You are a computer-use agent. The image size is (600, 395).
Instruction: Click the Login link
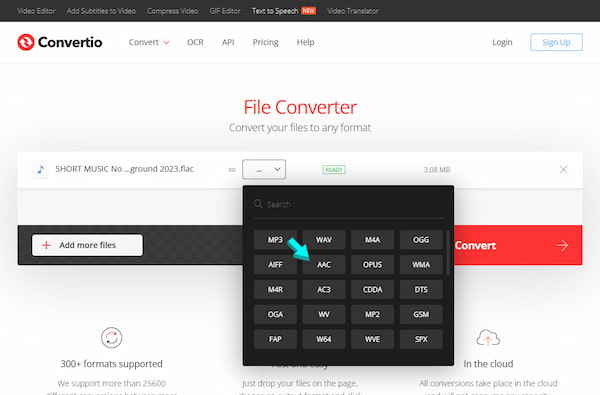click(x=502, y=42)
